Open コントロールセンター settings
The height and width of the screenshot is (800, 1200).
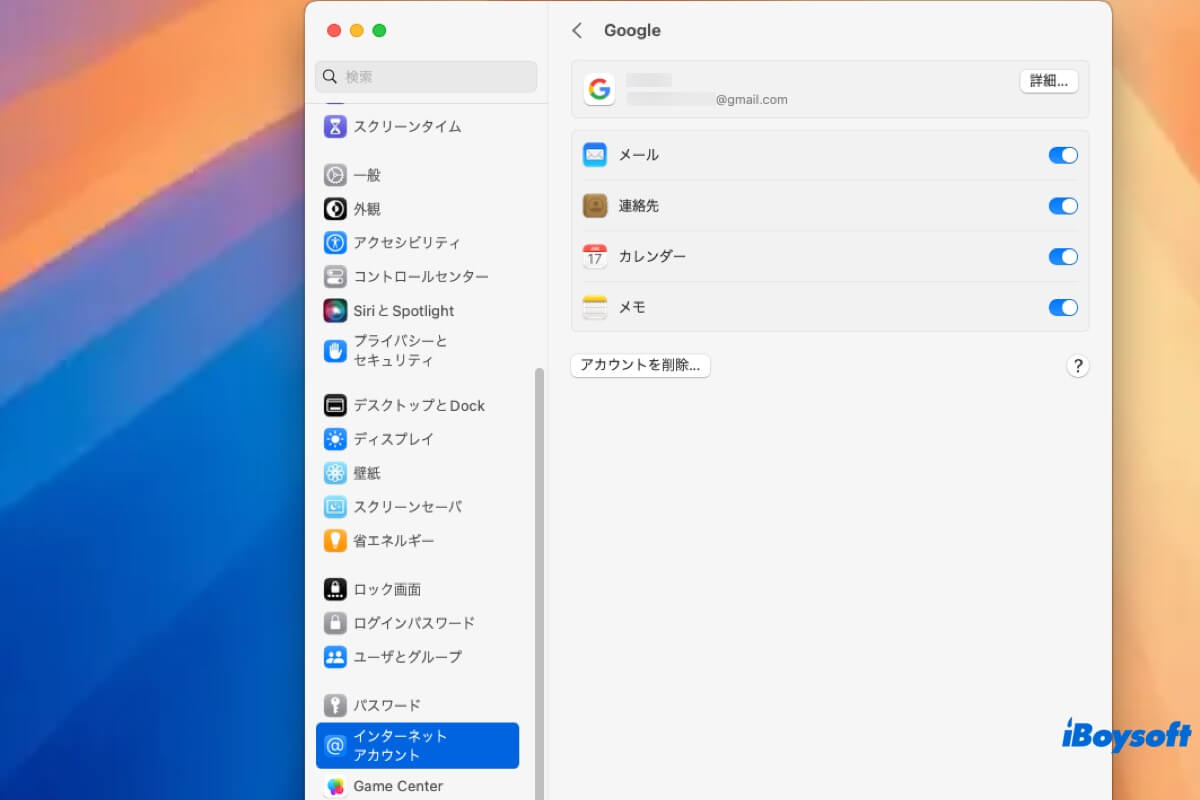334,276
